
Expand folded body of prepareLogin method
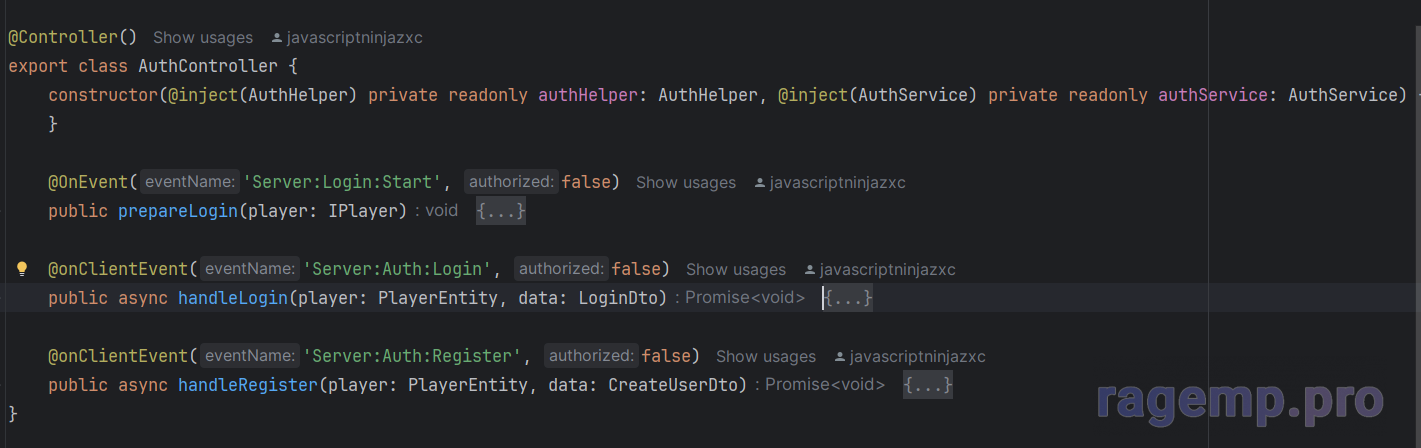[501, 211]
